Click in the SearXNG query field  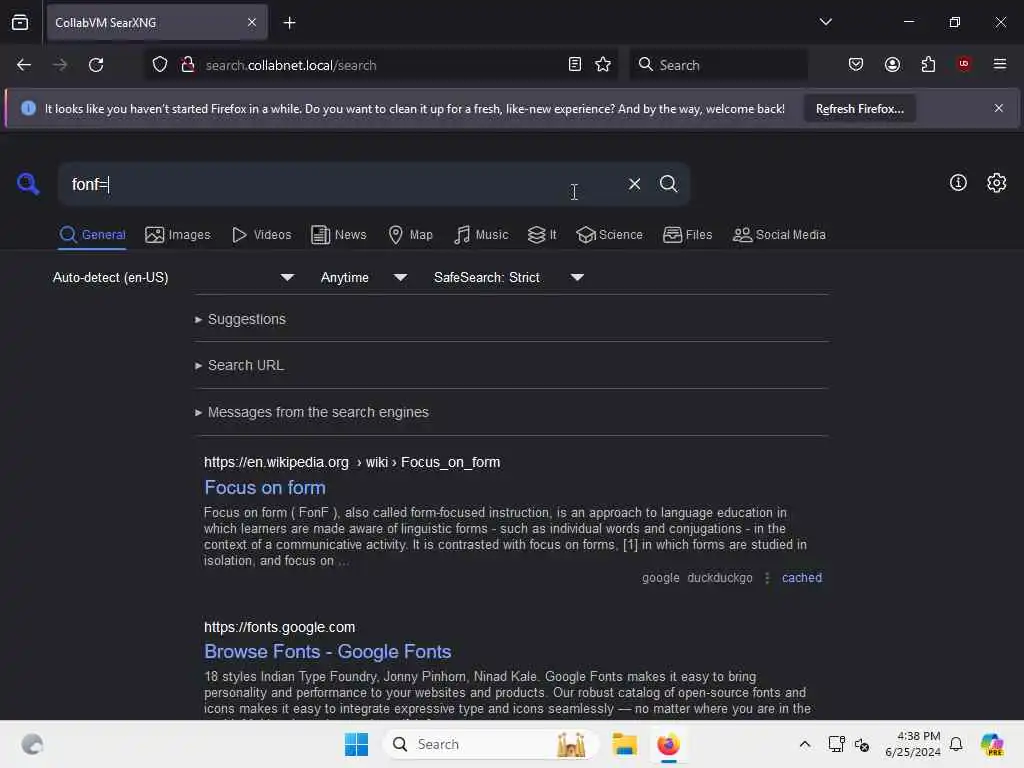[x=340, y=185]
